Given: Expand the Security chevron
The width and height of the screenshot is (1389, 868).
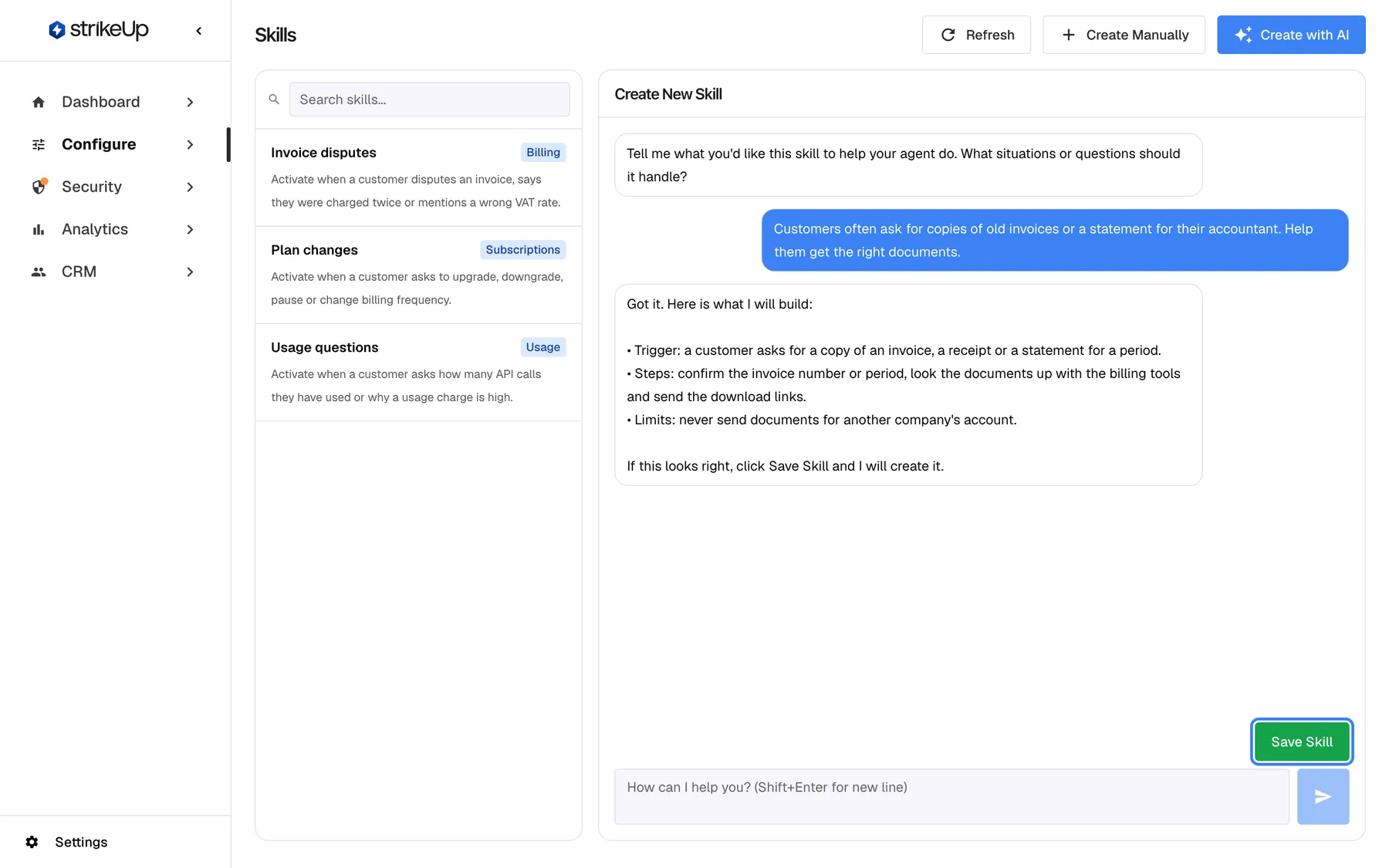Looking at the screenshot, I should [190, 187].
